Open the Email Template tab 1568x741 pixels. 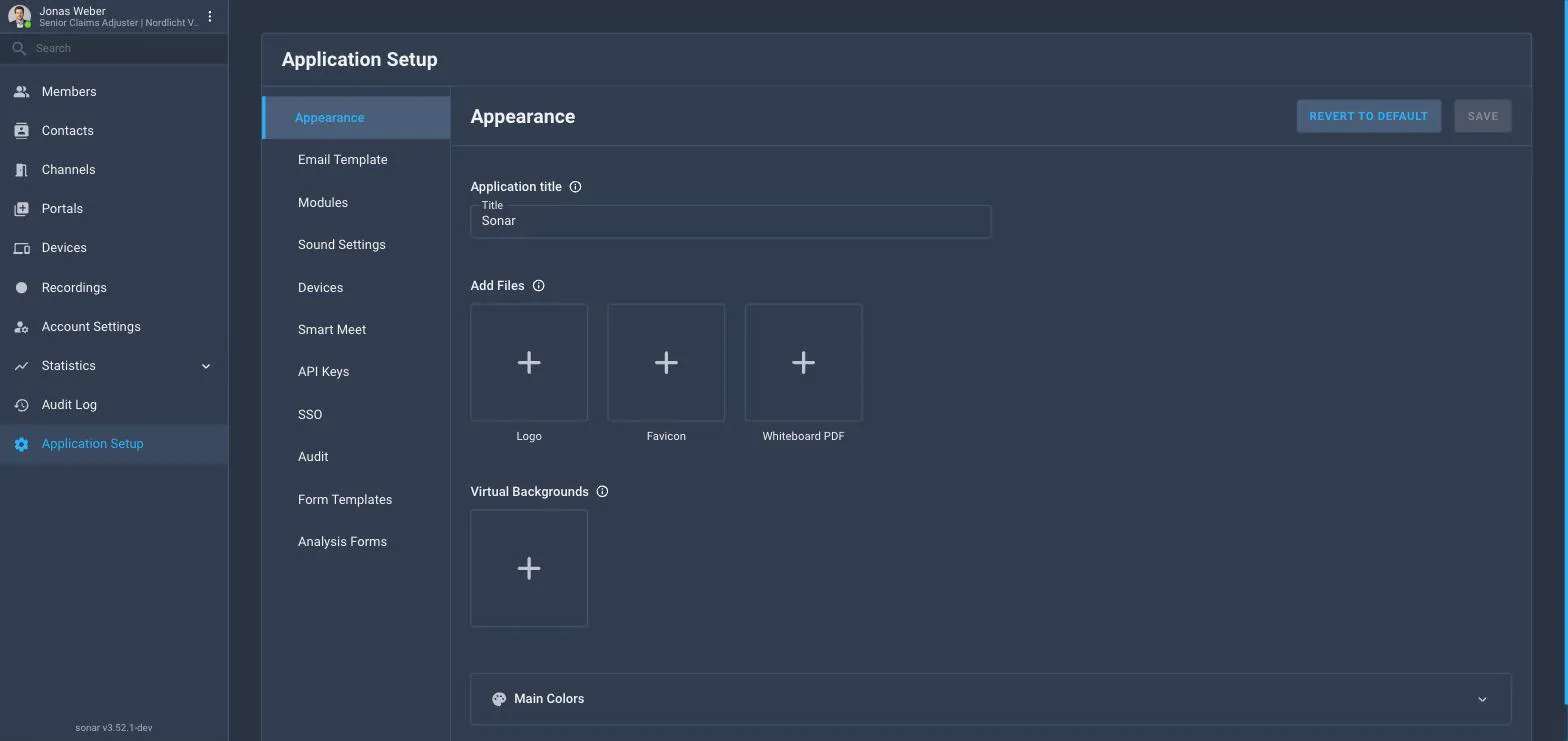coord(356,160)
